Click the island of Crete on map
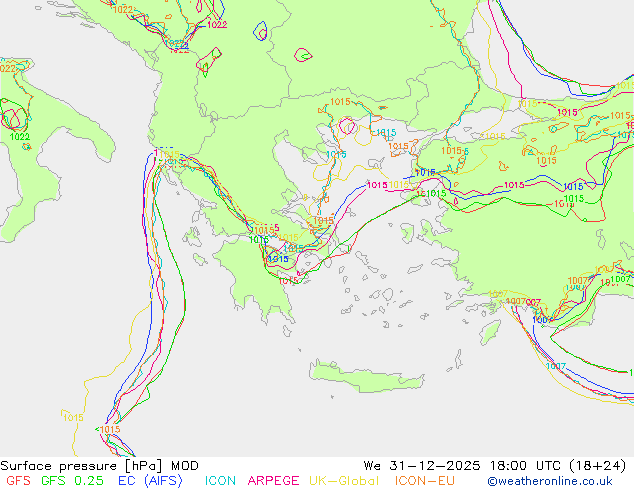Screen dimensions: 634x490 tap(366, 377)
